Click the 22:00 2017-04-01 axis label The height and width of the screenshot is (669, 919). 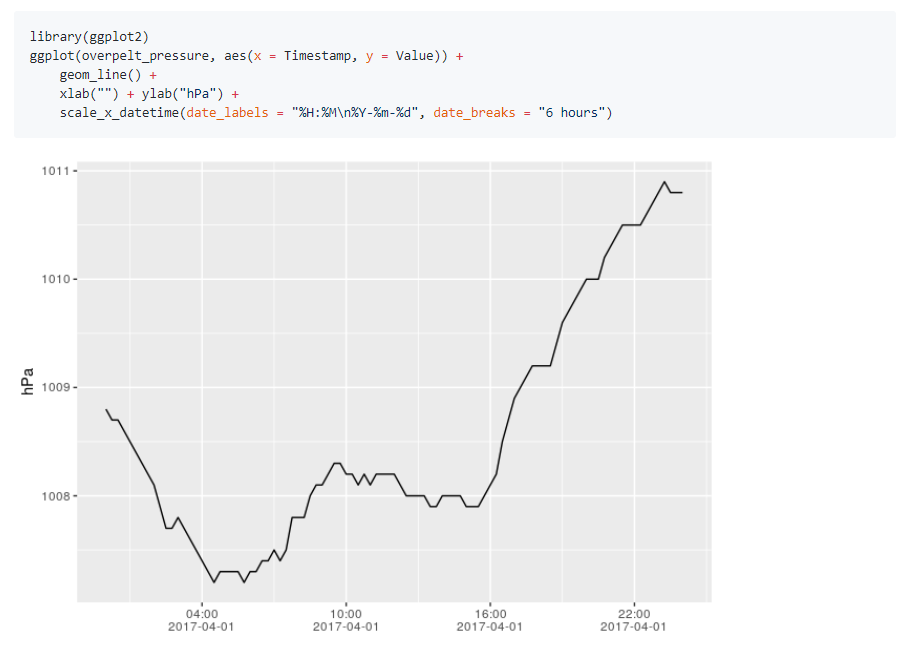[634, 620]
